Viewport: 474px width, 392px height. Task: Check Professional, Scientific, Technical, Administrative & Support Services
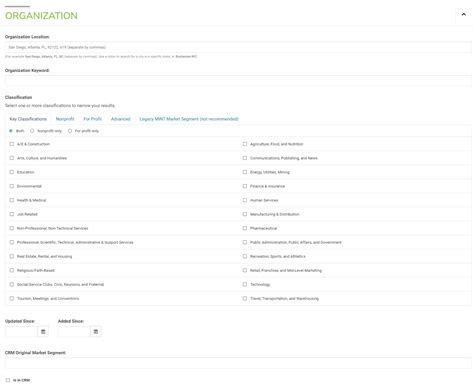(x=12, y=242)
